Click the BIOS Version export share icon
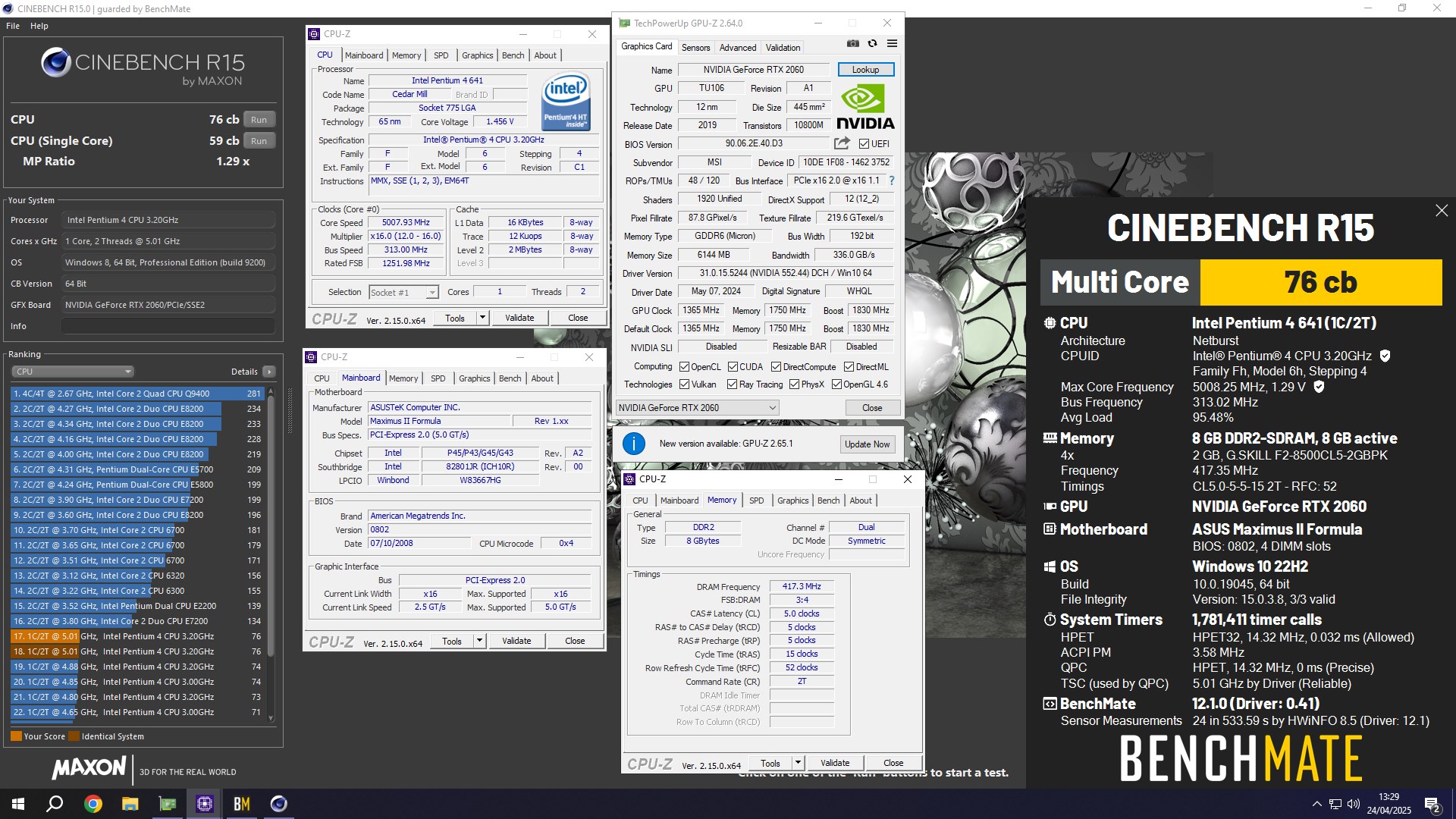 click(842, 143)
